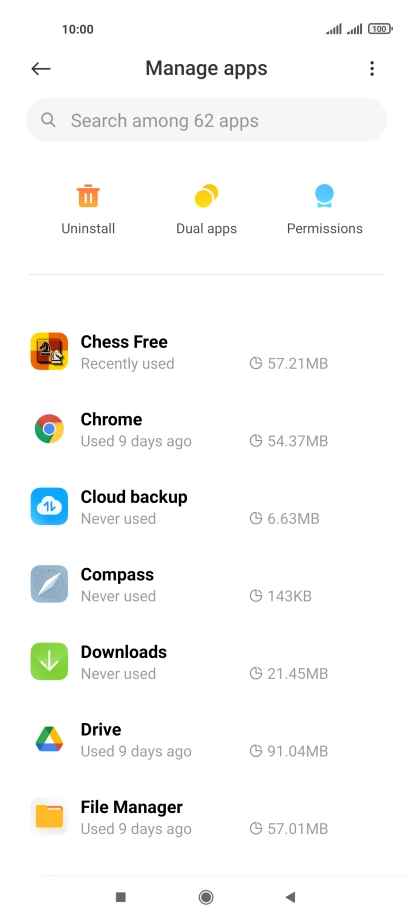Open the Cloud backup app icon

(x=49, y=506)
